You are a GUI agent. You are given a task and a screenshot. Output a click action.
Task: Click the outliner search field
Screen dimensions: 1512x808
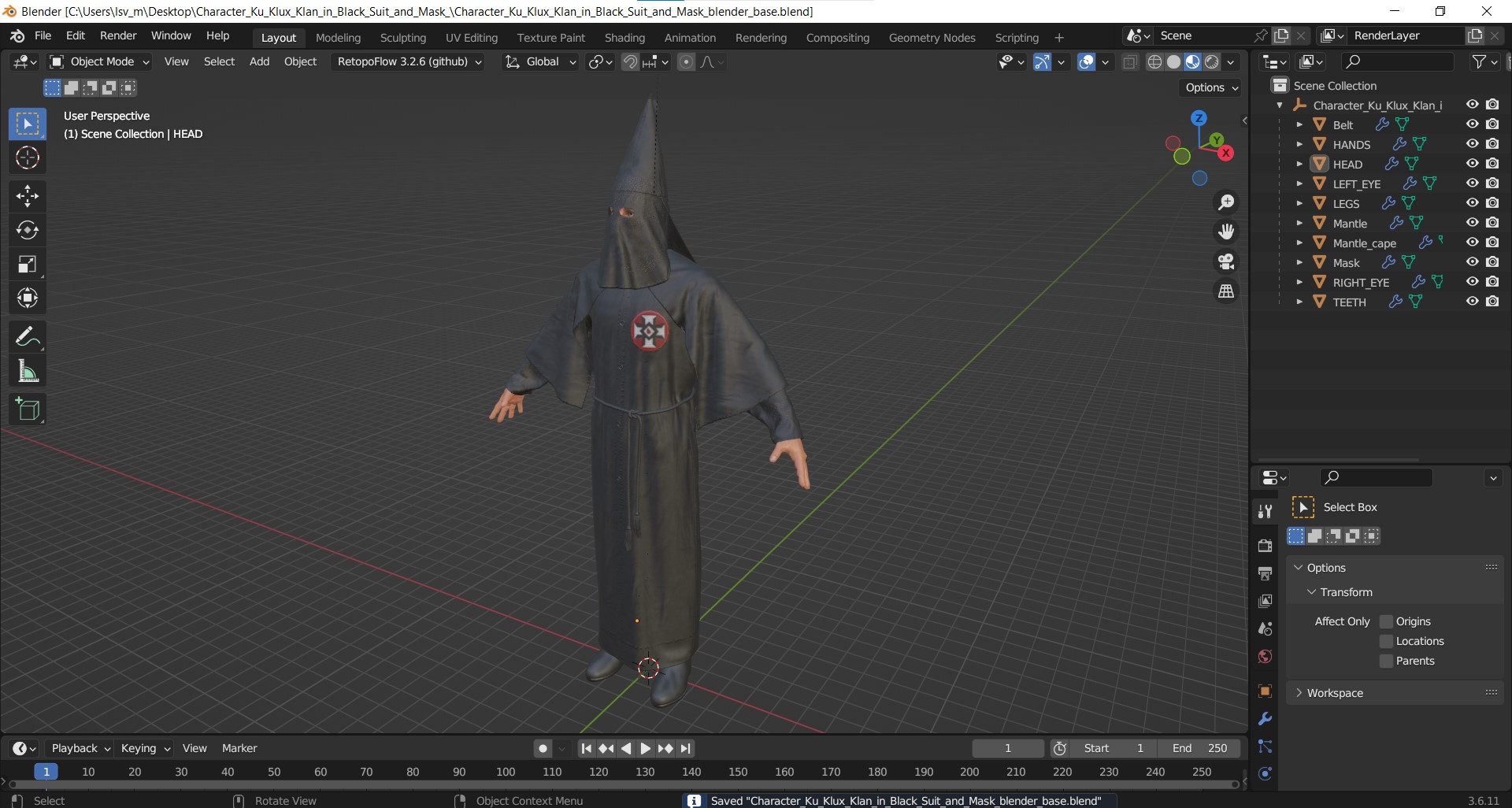(1397, 61)
